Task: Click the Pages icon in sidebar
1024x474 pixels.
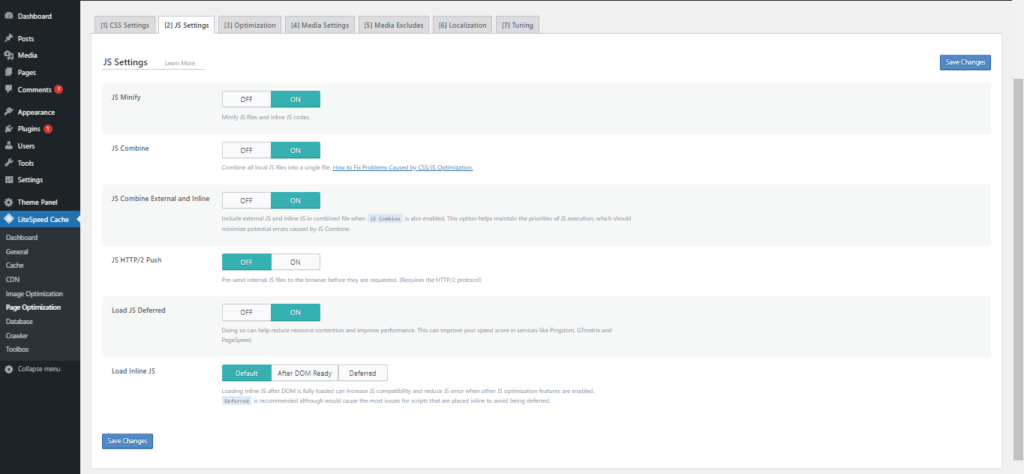Action: click(x=9, y=72)
